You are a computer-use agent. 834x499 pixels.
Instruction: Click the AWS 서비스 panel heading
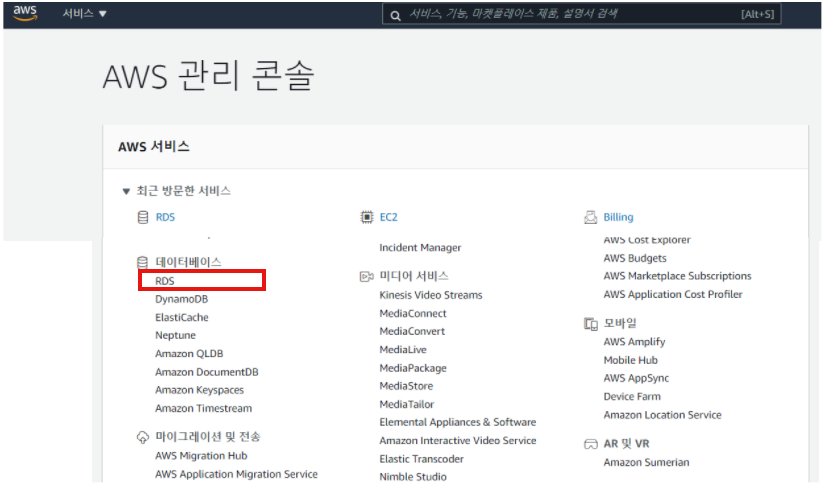coord(154,147)
